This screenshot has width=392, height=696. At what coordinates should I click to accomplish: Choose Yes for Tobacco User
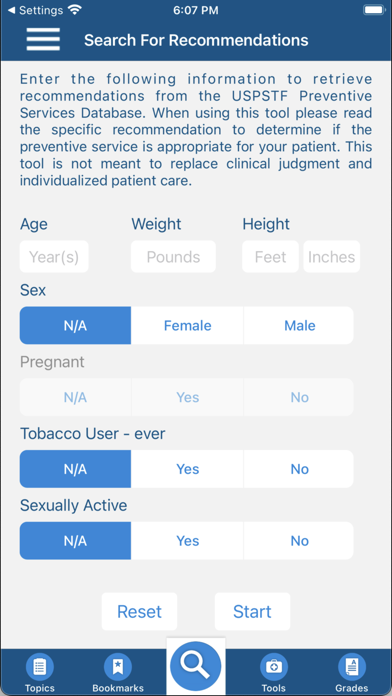pos(187,469)
